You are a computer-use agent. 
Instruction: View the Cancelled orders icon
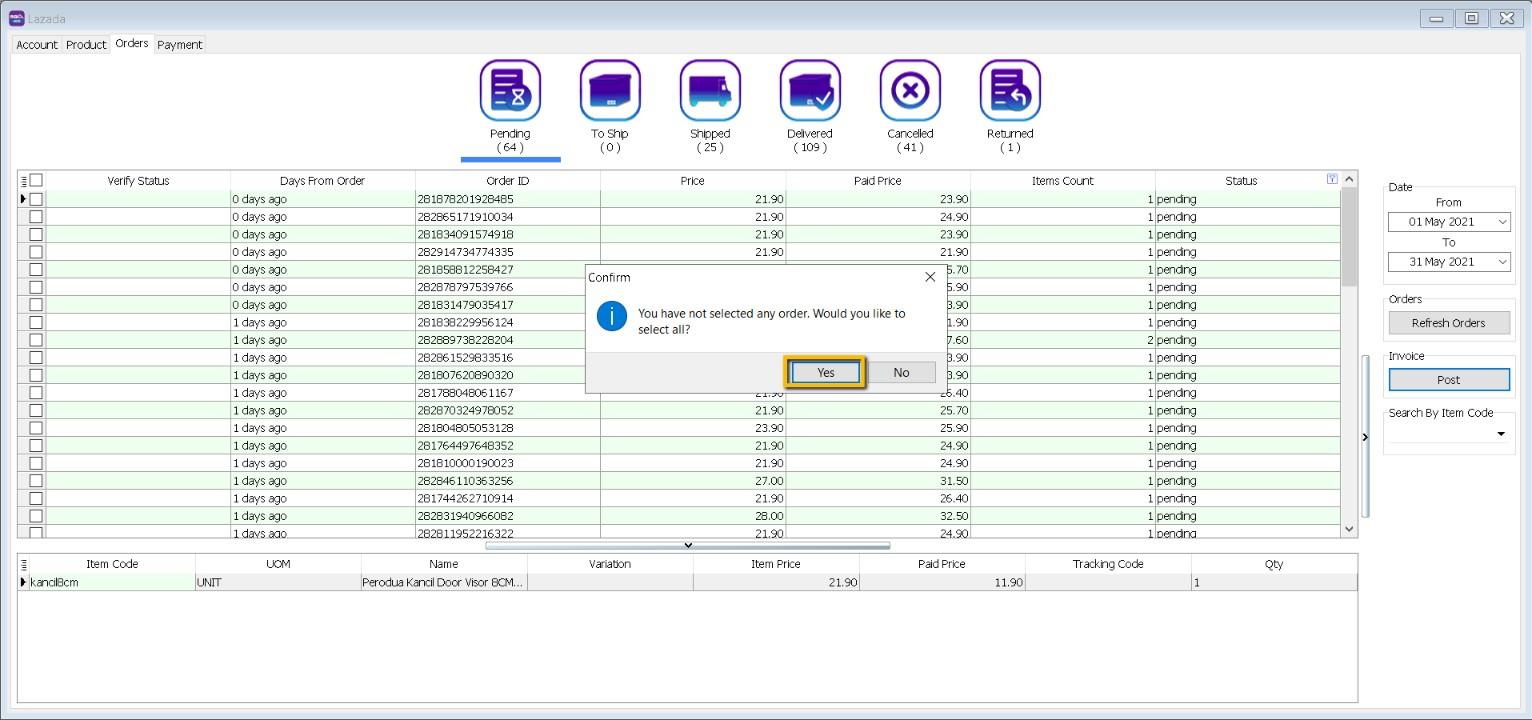click(910, 91)
